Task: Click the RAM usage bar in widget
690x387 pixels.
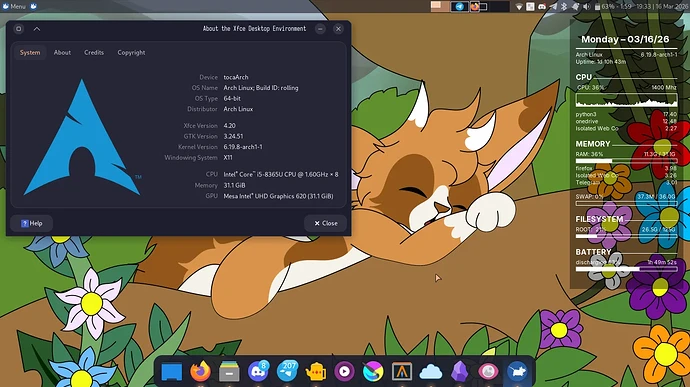Action: point(626,161)
